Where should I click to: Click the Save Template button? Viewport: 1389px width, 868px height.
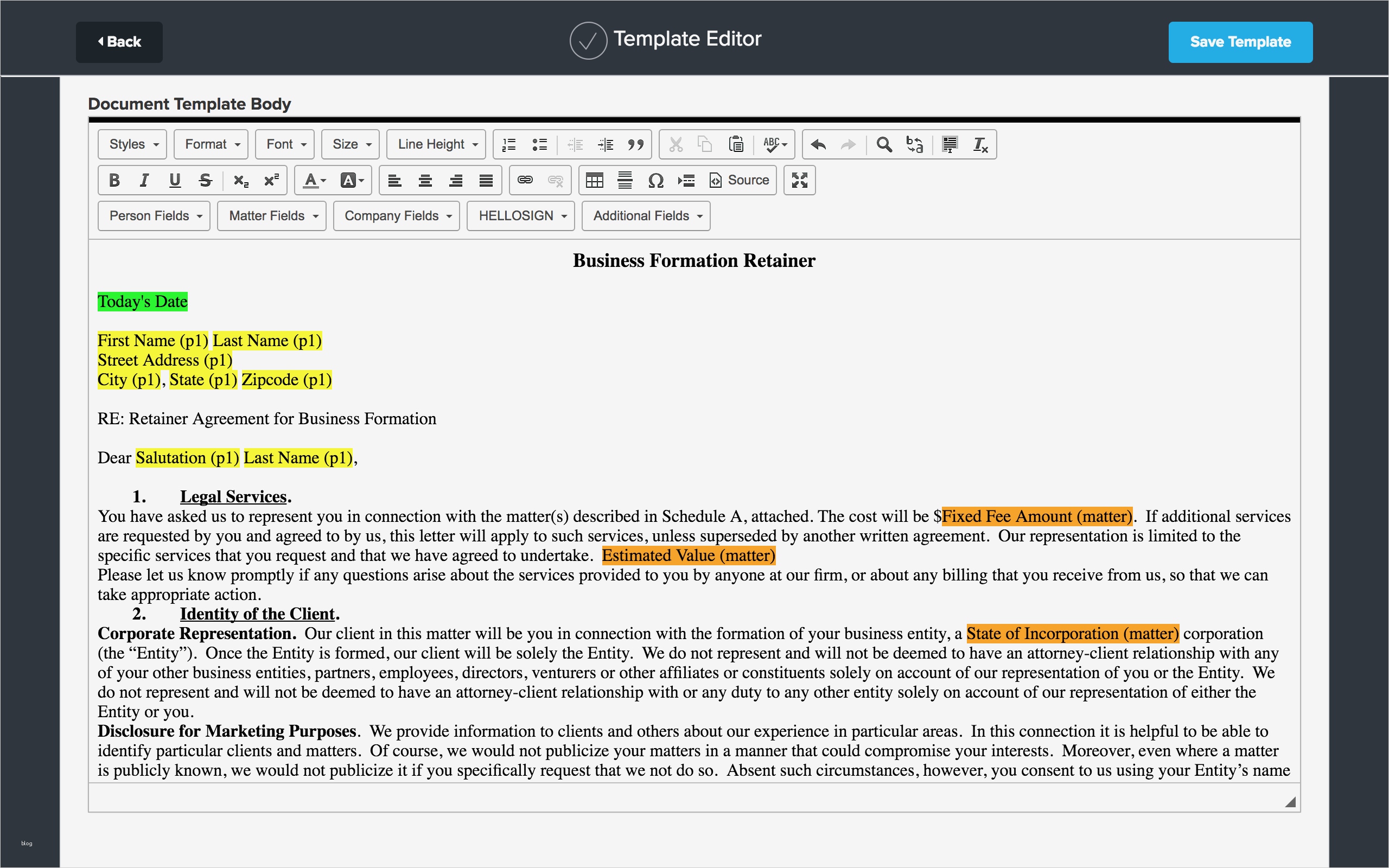[1240, 42]
